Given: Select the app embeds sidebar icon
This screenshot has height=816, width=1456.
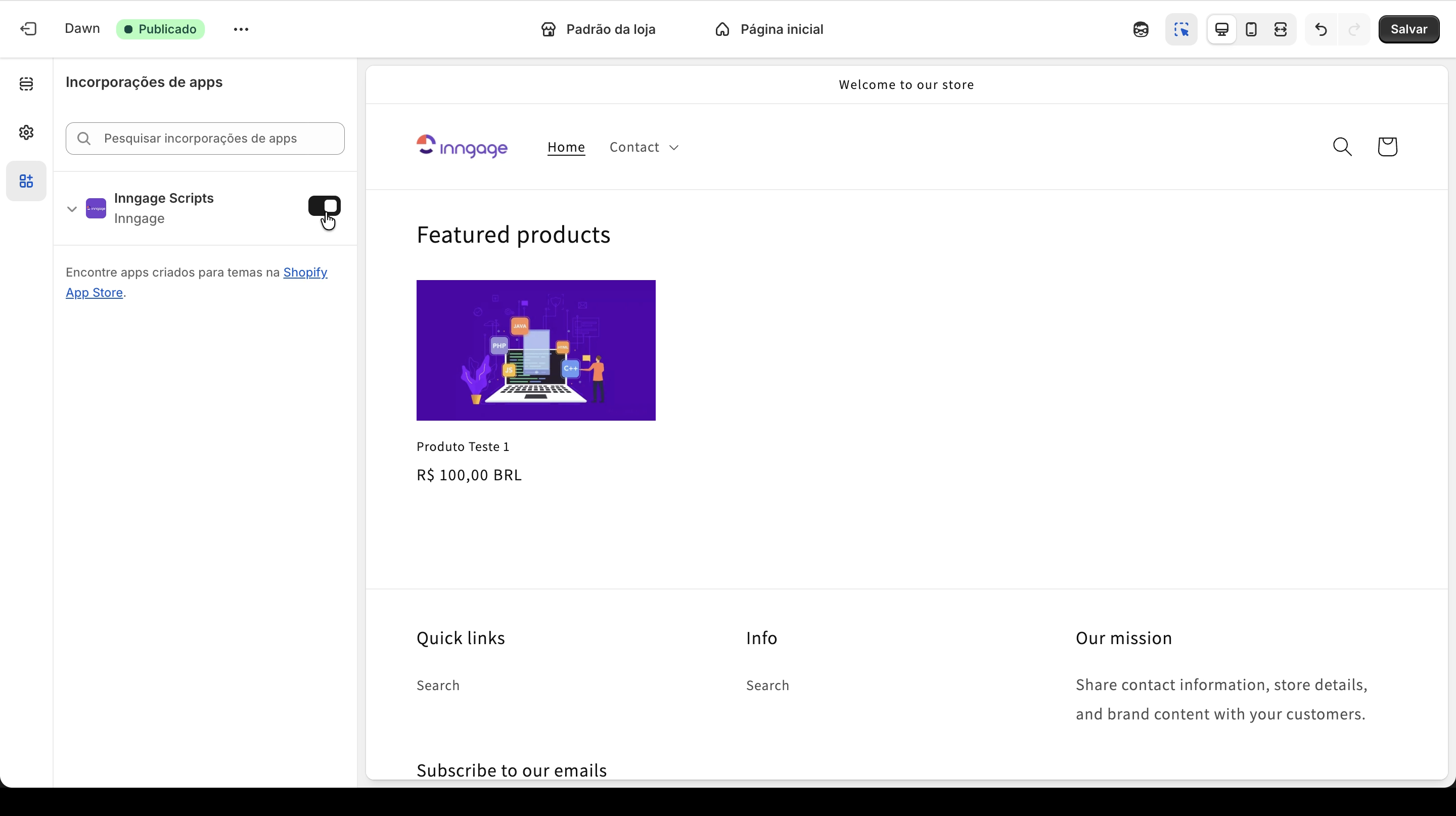Looking at the screenshot, I should point(26,182).
